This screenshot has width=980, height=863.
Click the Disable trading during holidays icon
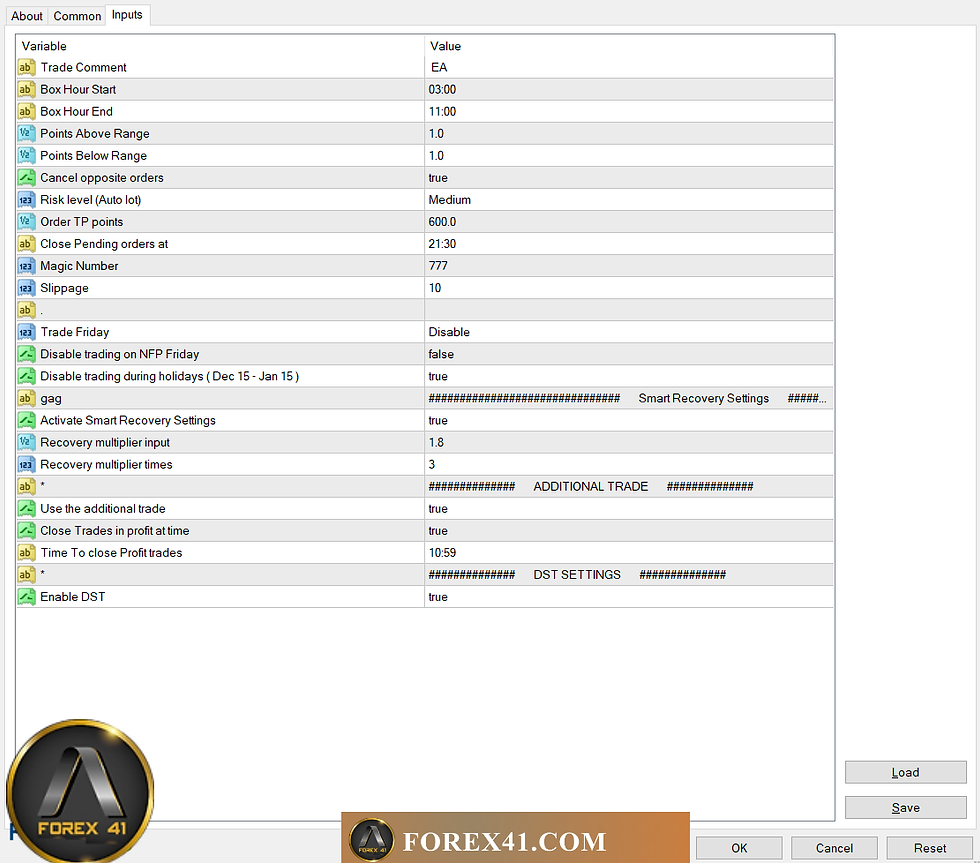26,376
